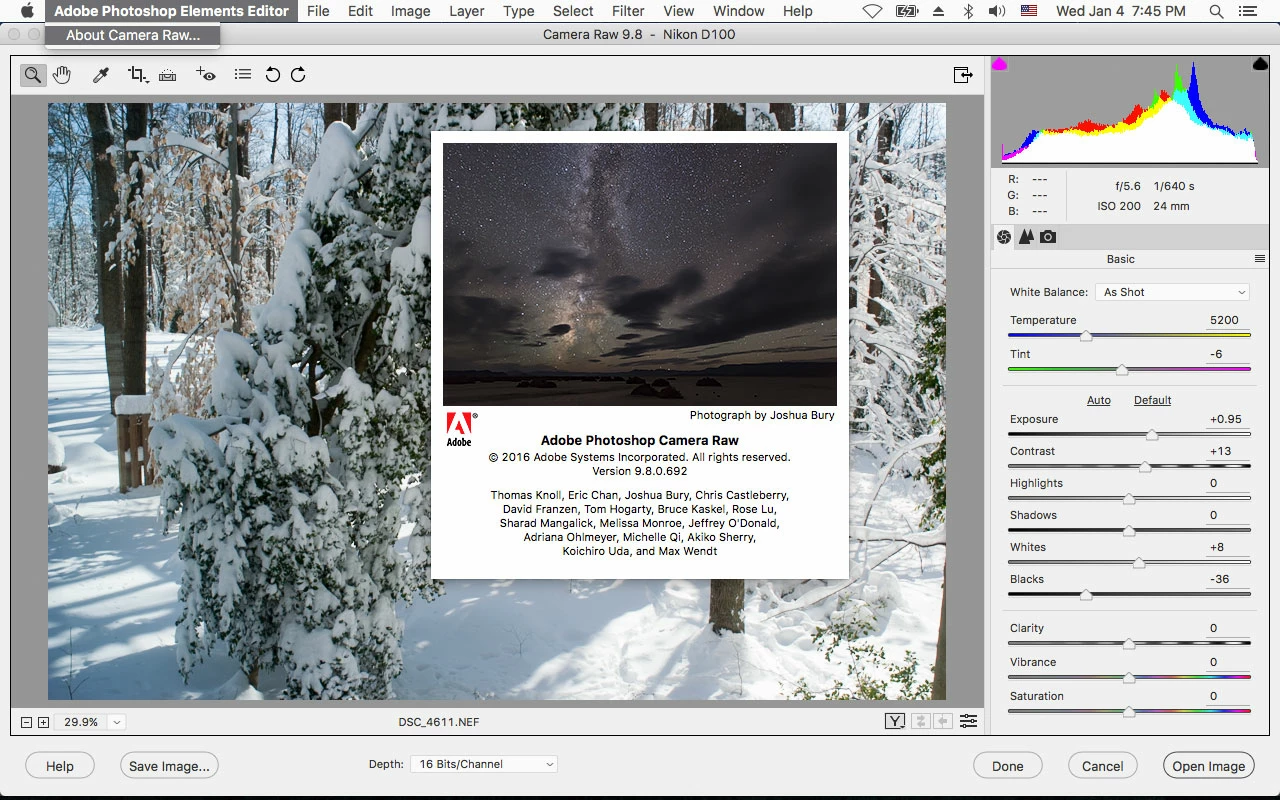
Task: Open the Adobe Photoshop Elements Editor menu
Action: [x=171, y=11]
